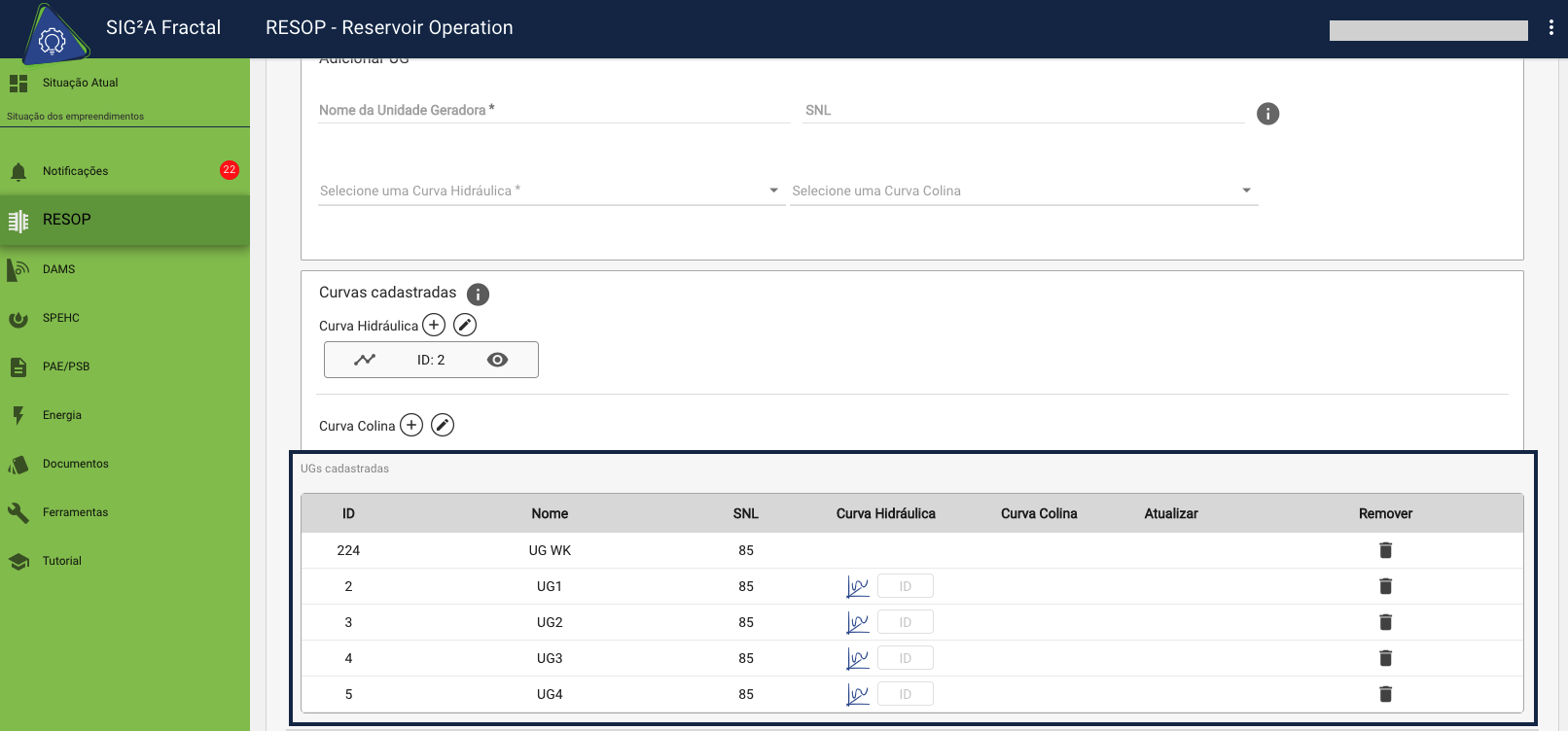Open the Tutorial sidebar item
This screenshot has width=1568, height=731.
[62, 561]
